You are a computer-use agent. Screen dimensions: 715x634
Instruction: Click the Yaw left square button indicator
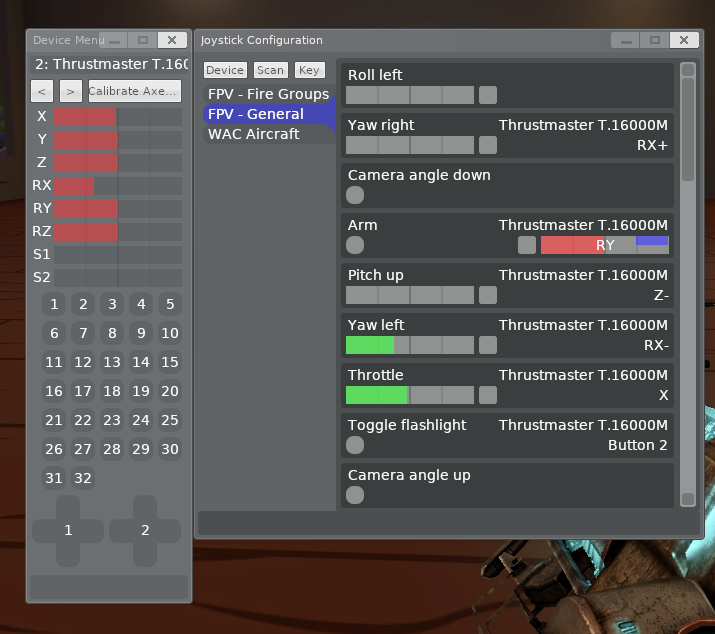pos(488,345)
